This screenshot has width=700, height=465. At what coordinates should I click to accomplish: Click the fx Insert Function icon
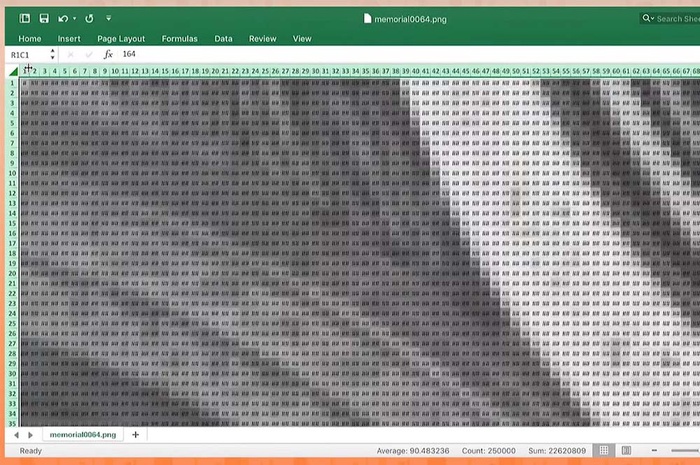click(108, 54)
